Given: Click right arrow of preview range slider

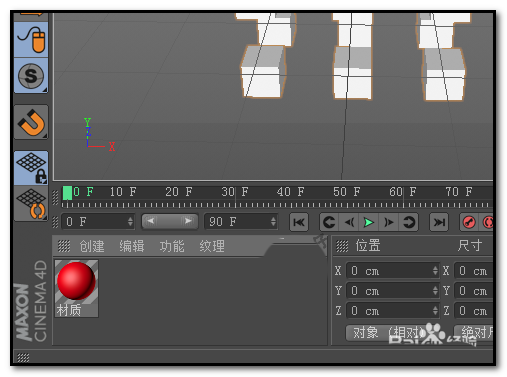Looking at the screenshot, I should pos(188,221).
